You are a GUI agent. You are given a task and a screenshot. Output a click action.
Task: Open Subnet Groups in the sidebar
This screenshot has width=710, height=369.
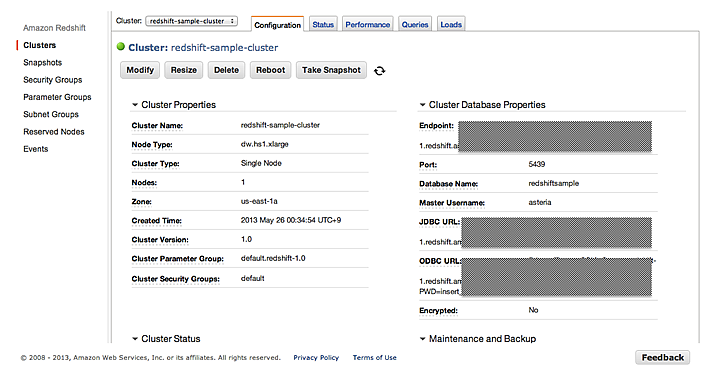point(51,114)
